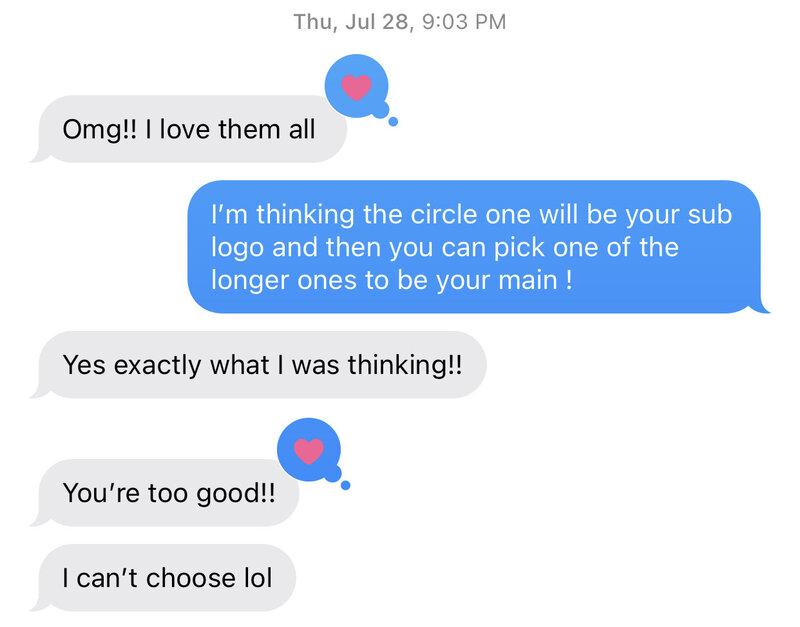Viewport: 800px width, 627px height.
Task: Select the "Omg!! I love them all" message bubble
Action: pos(188,129)
